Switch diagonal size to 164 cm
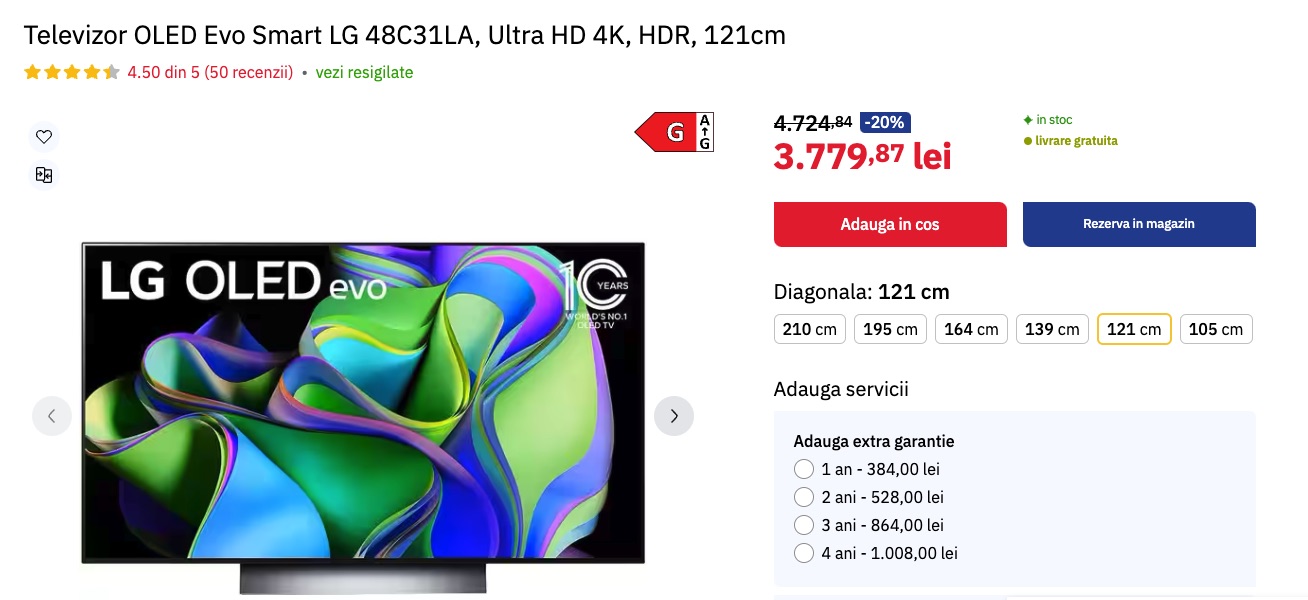Viewport: 1308px width, 600px height. point(972,329)
